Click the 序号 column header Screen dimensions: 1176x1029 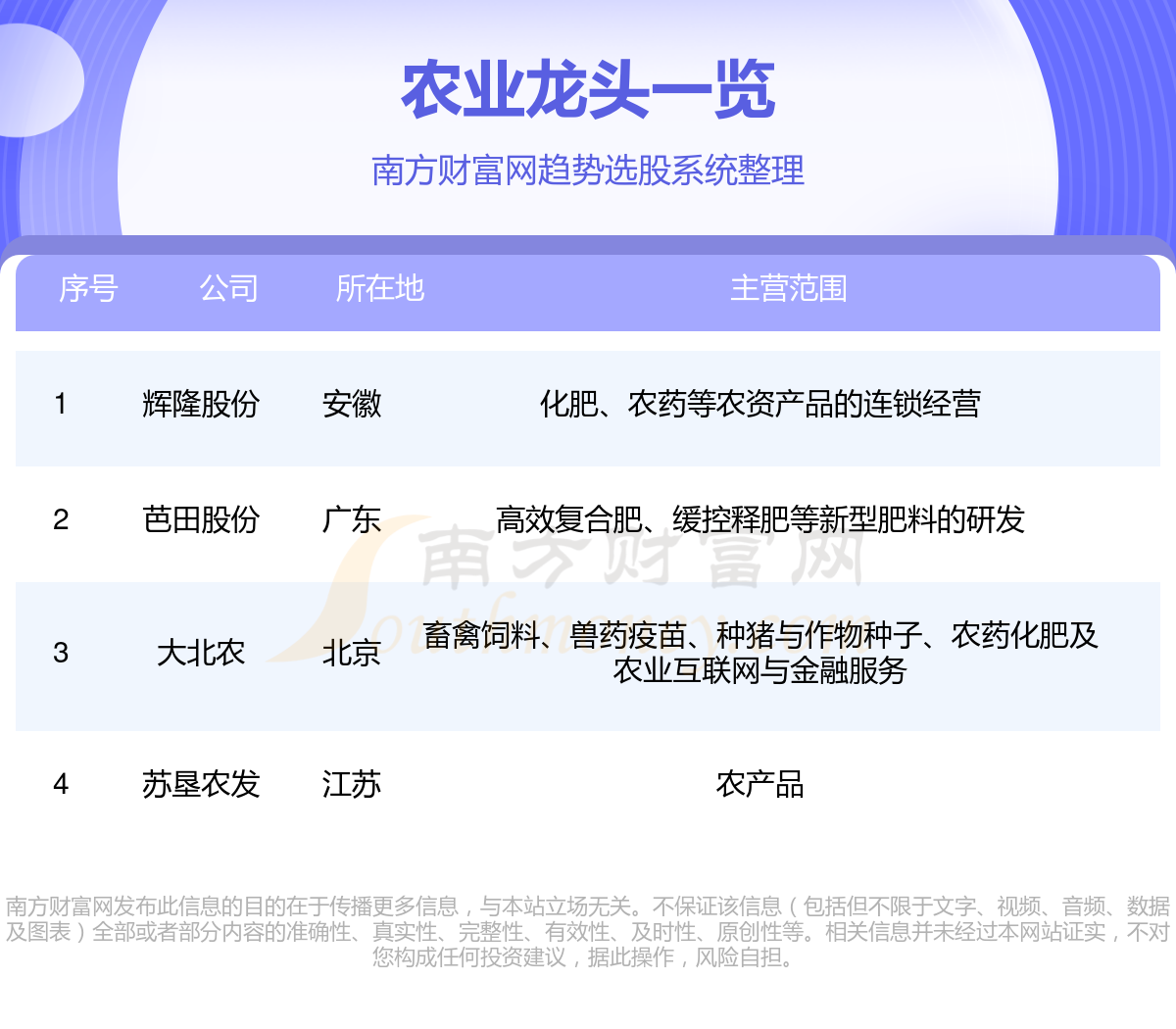[x=88, y=288]
